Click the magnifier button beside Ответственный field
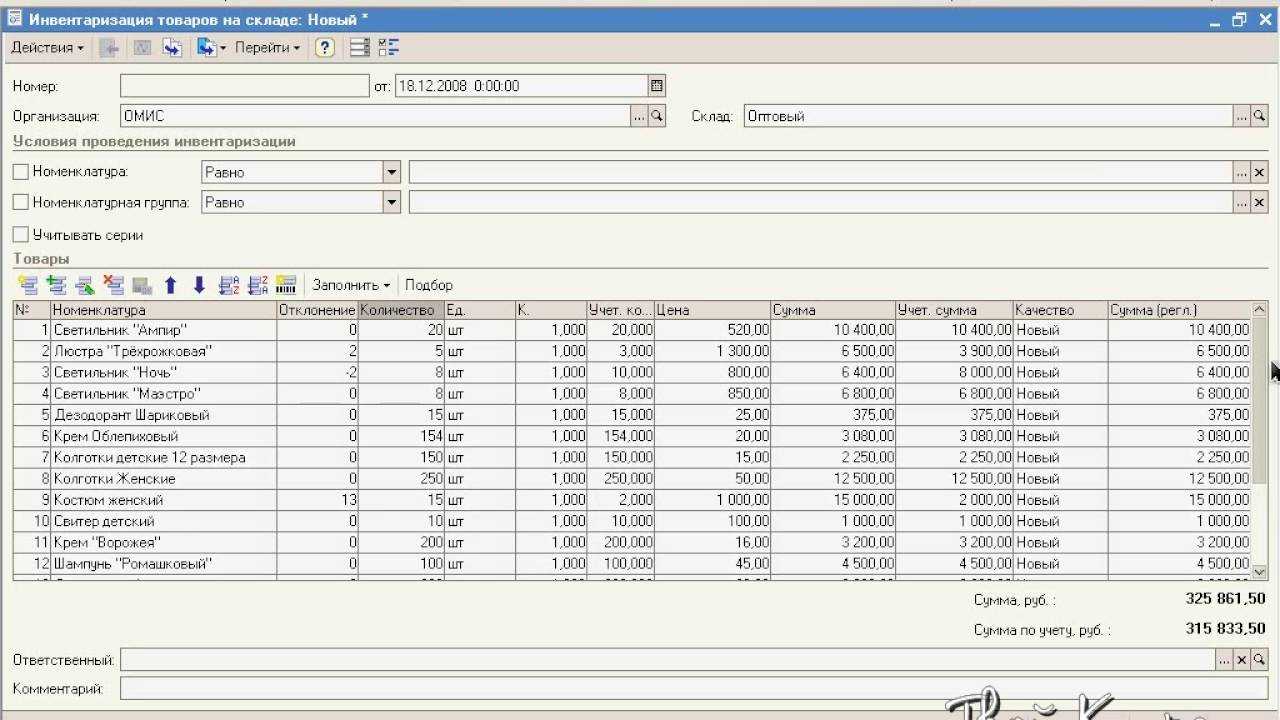This screenshot has width=1280, height=720. [1260, 660]
